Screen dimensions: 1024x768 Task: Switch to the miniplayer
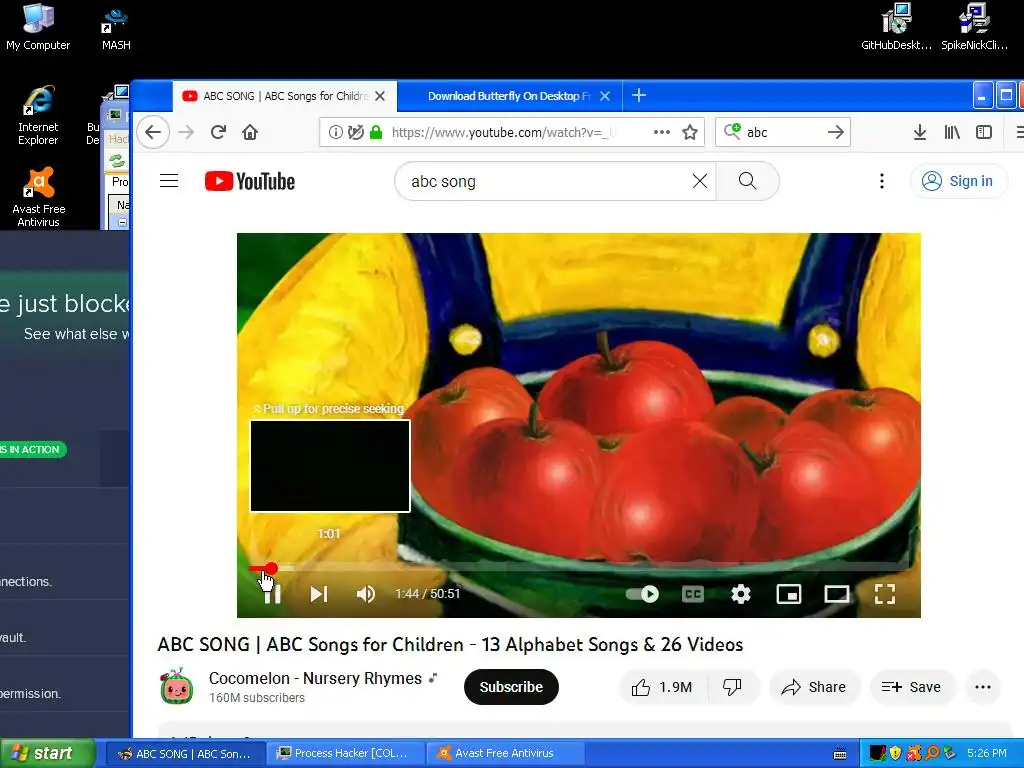coord(789,594)
